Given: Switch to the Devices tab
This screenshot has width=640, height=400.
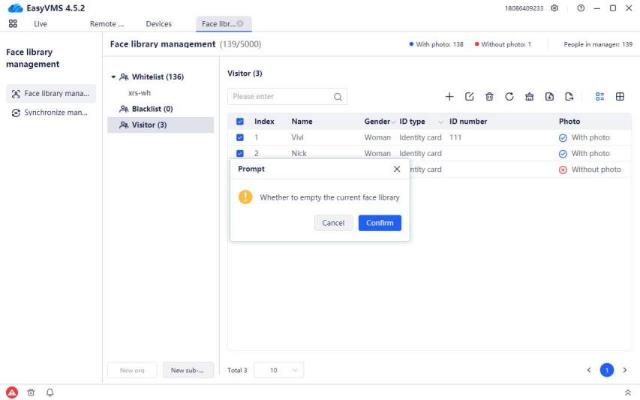Looking at the screenshot, I should pos(158,23).
